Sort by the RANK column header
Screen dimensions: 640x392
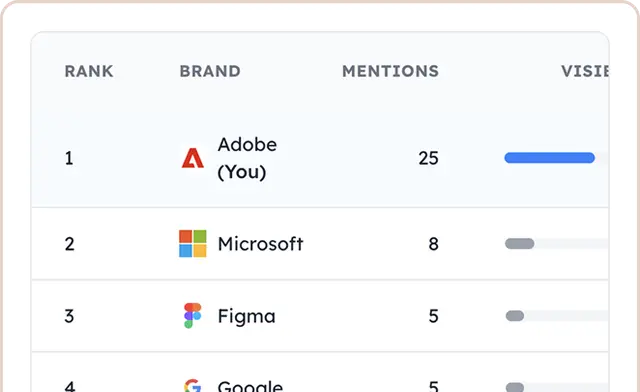click(89, 71)
